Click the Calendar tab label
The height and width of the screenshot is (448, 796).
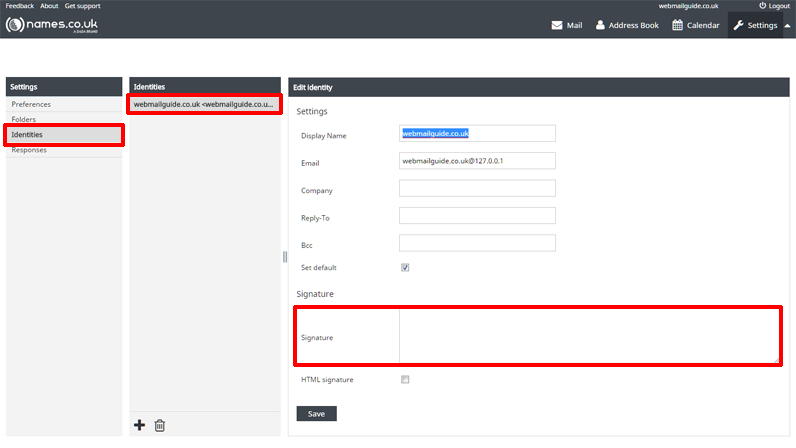tap(703, 25)
